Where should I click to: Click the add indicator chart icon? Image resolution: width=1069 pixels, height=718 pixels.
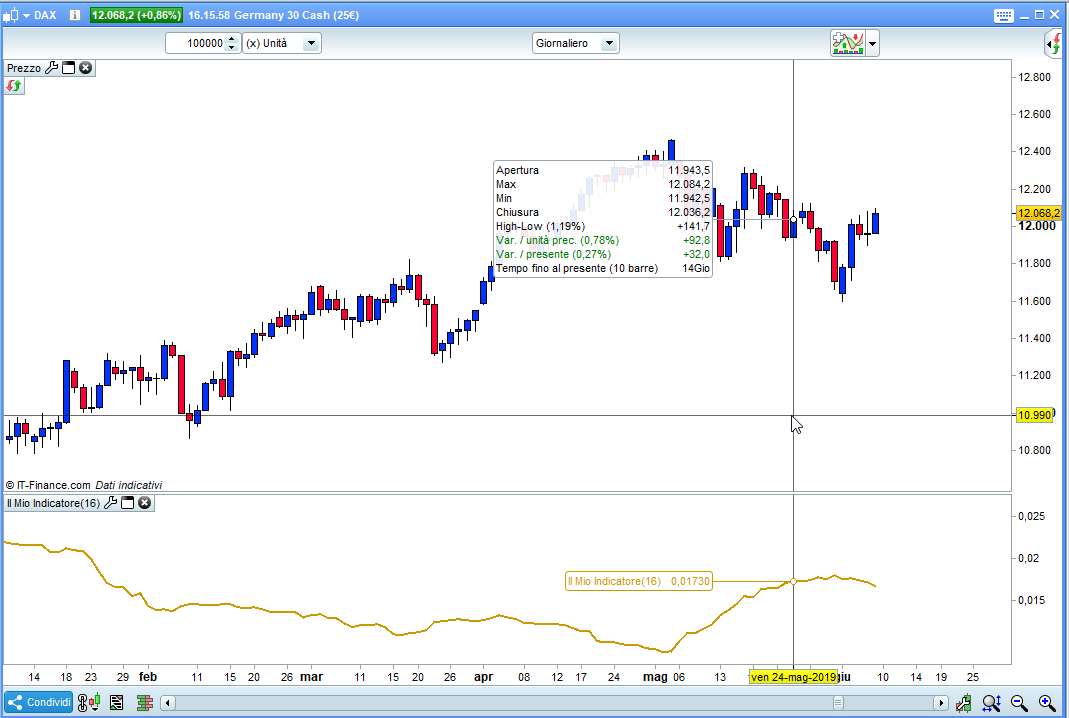click(847, 43)
